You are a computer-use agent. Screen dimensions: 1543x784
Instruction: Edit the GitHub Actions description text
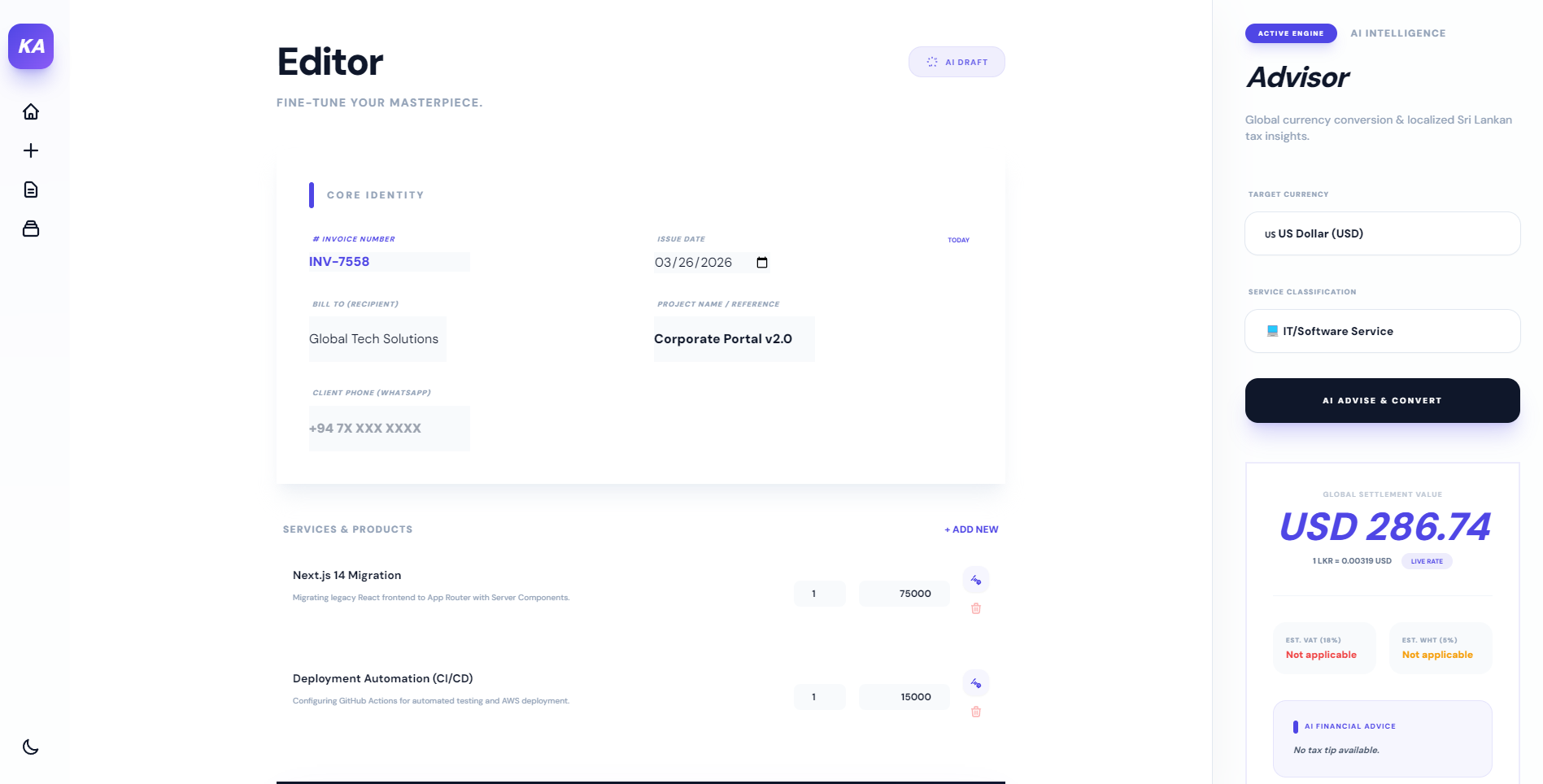pos(431,701)
